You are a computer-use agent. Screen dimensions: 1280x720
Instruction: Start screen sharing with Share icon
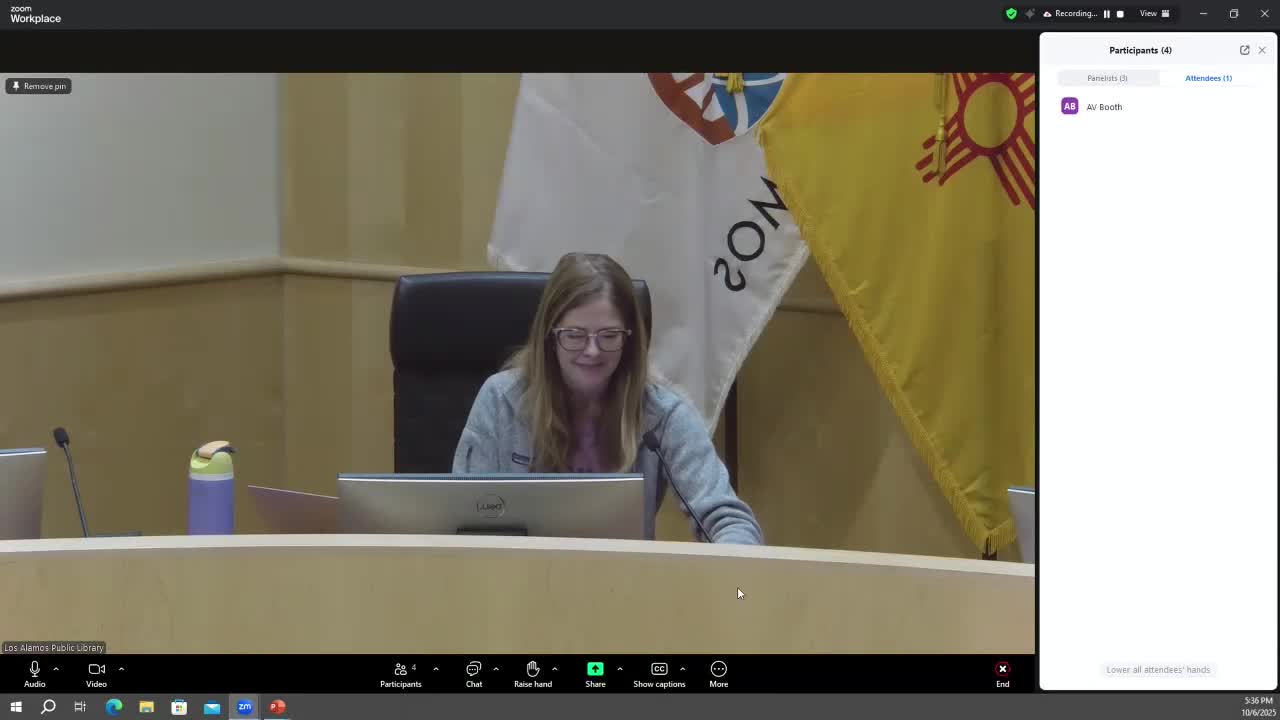[x=595, y=674]
